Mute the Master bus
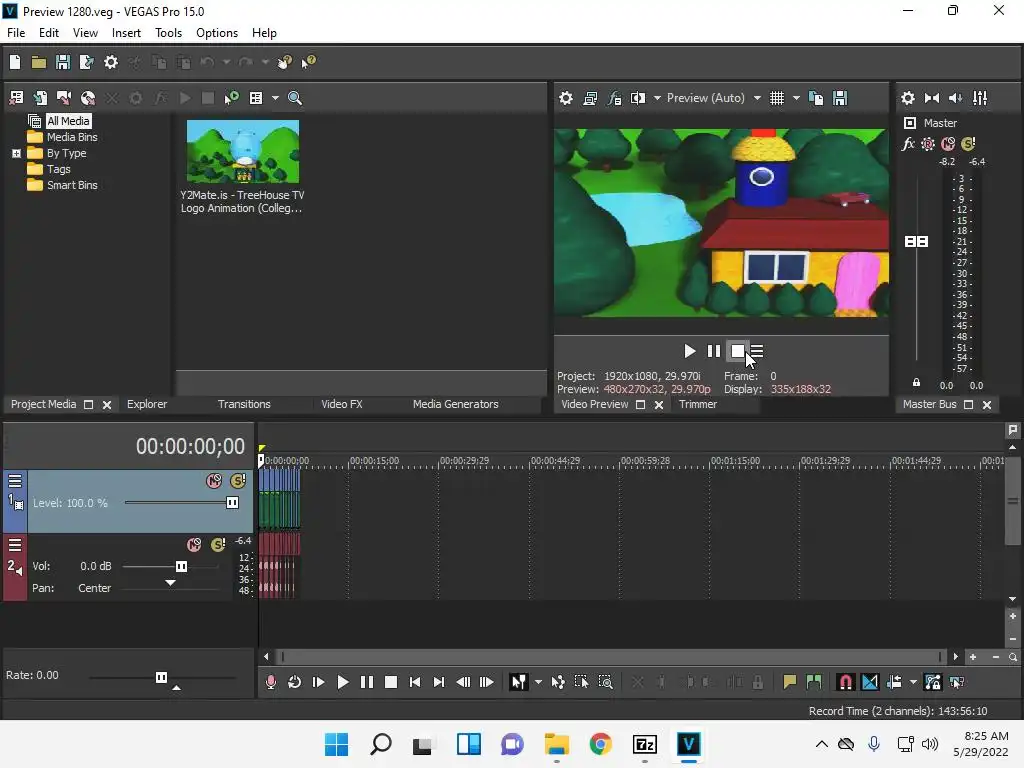This screenshot has height=768, width=1024. (948, 144)
